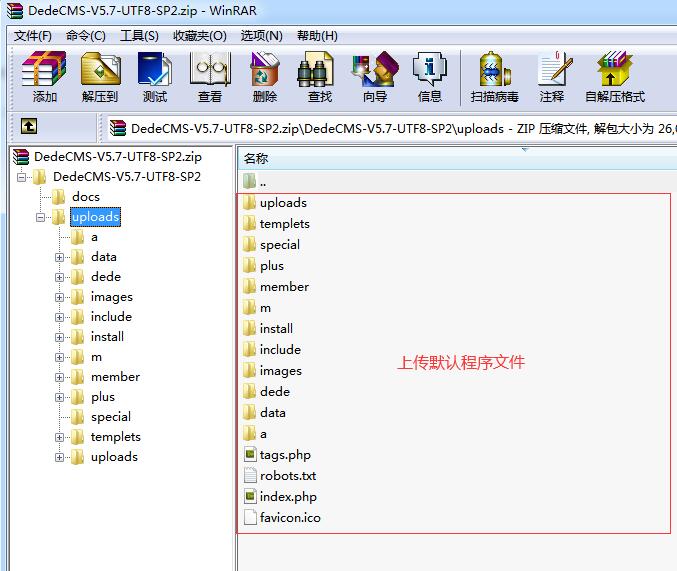Collapse the uploads folder in tree
Screen dimensions: 677x571
41,217
